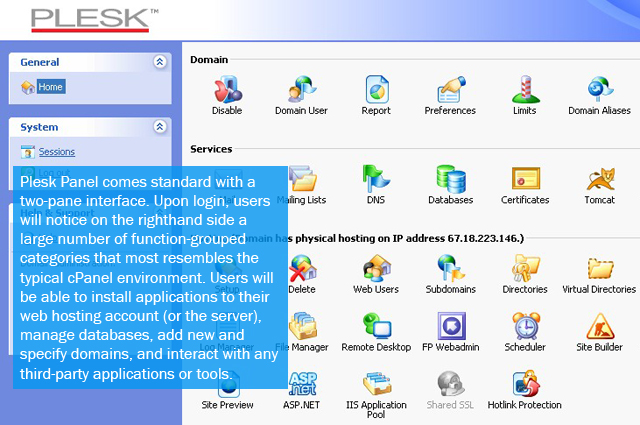Click the Disable domain icon
The image size is (640, 425).
pos(227,91)
